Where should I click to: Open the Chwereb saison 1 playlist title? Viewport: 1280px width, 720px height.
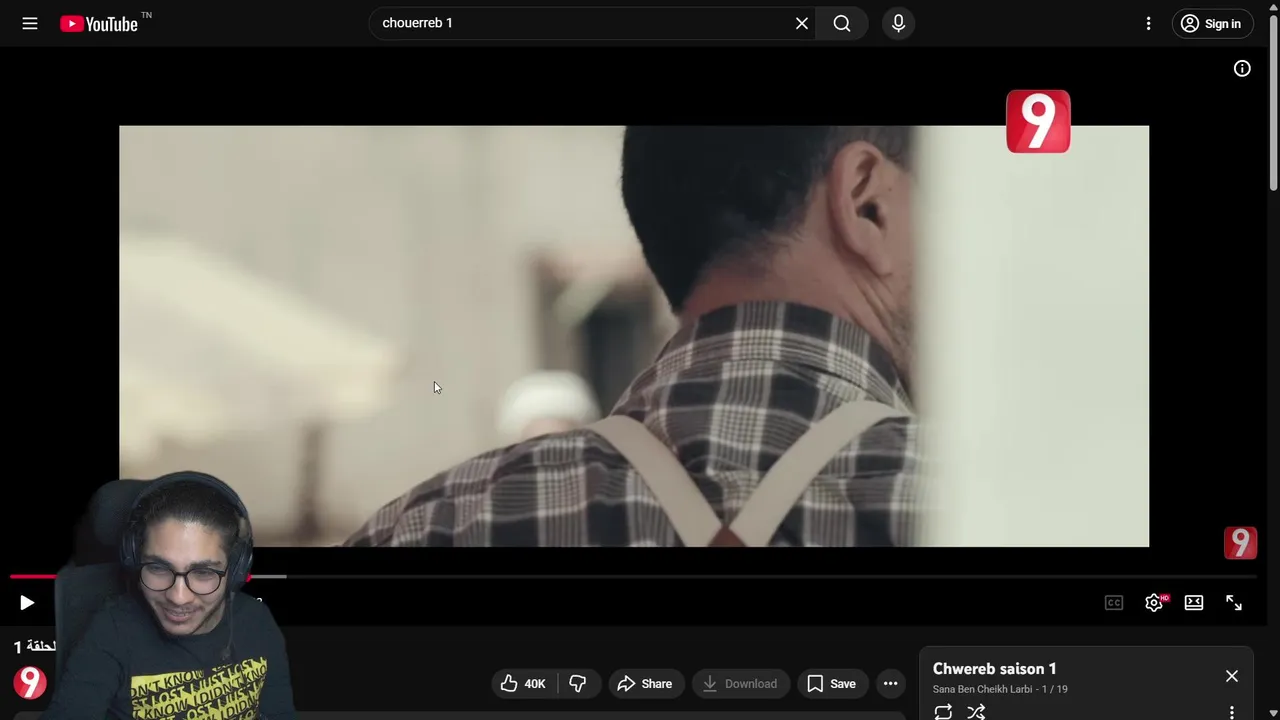click(x=994, y=668)
